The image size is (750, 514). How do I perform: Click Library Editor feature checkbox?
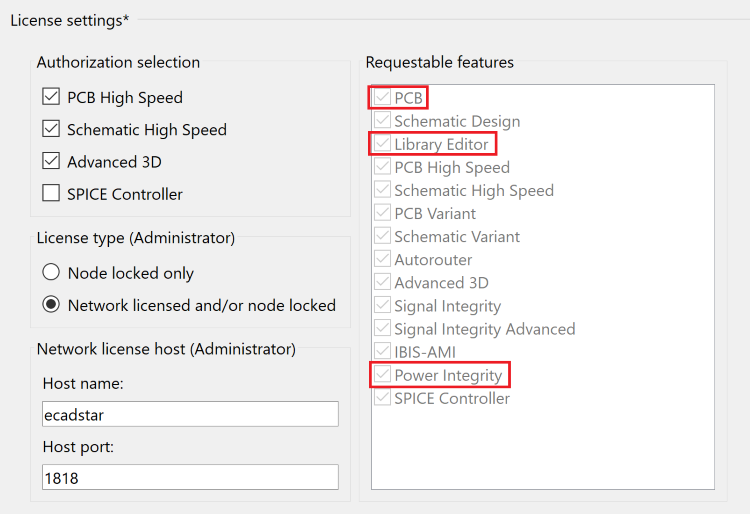click(x=383, y=143)
